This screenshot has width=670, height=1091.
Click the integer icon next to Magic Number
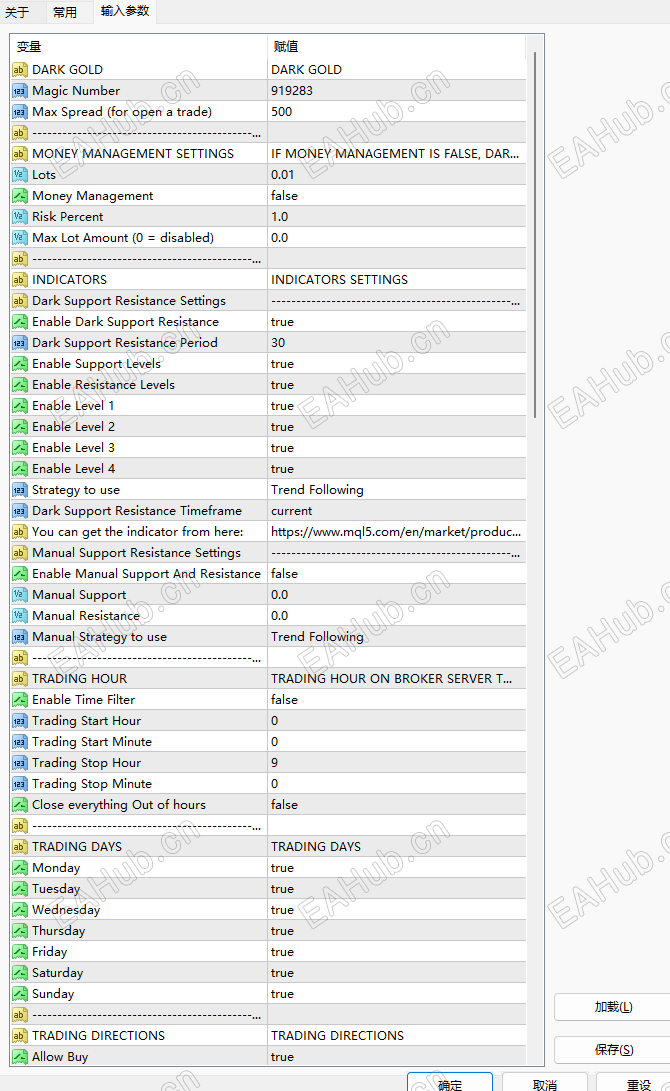(x=19, y=90)
